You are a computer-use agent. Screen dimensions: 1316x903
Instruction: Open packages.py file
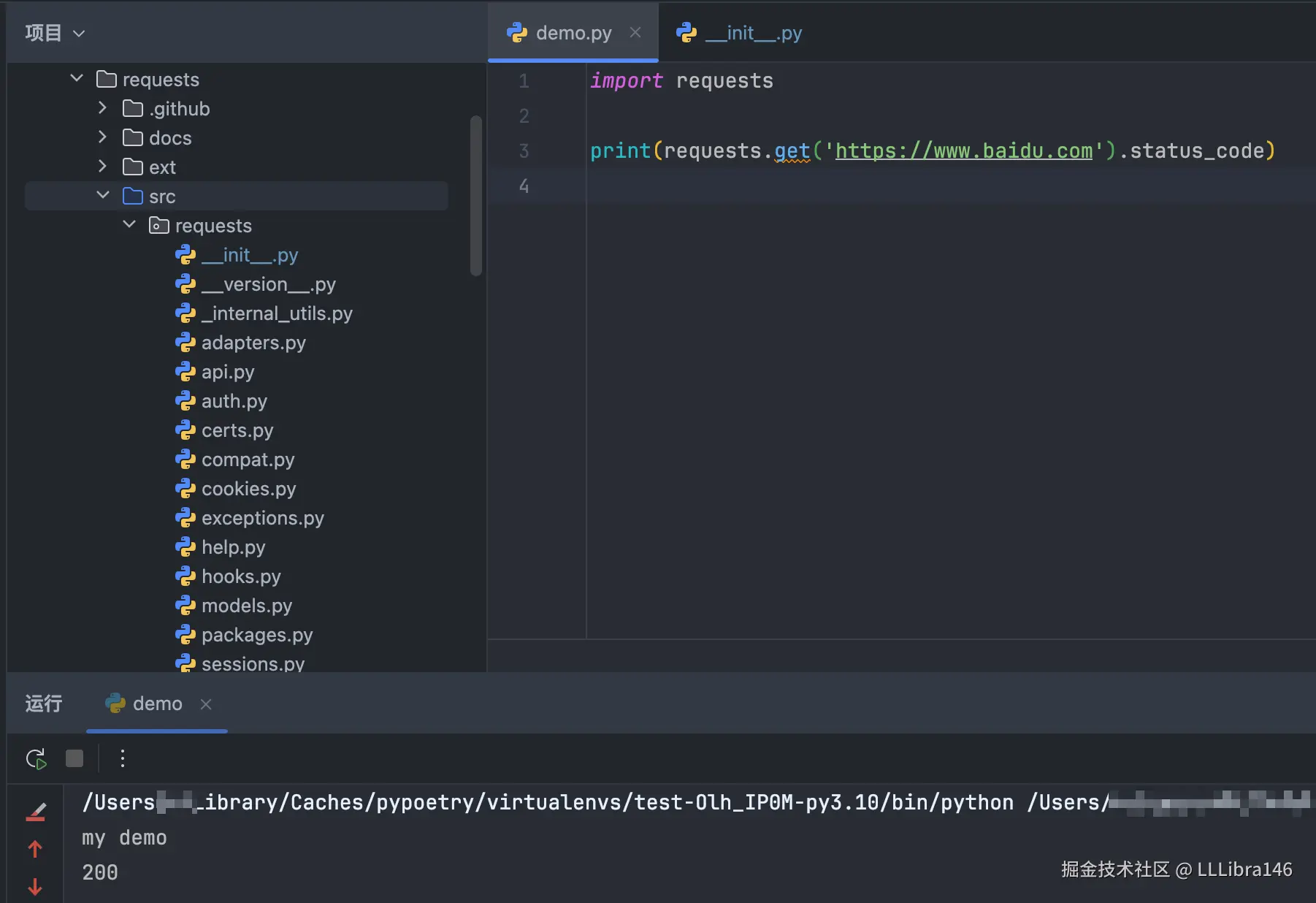(257, 635)
